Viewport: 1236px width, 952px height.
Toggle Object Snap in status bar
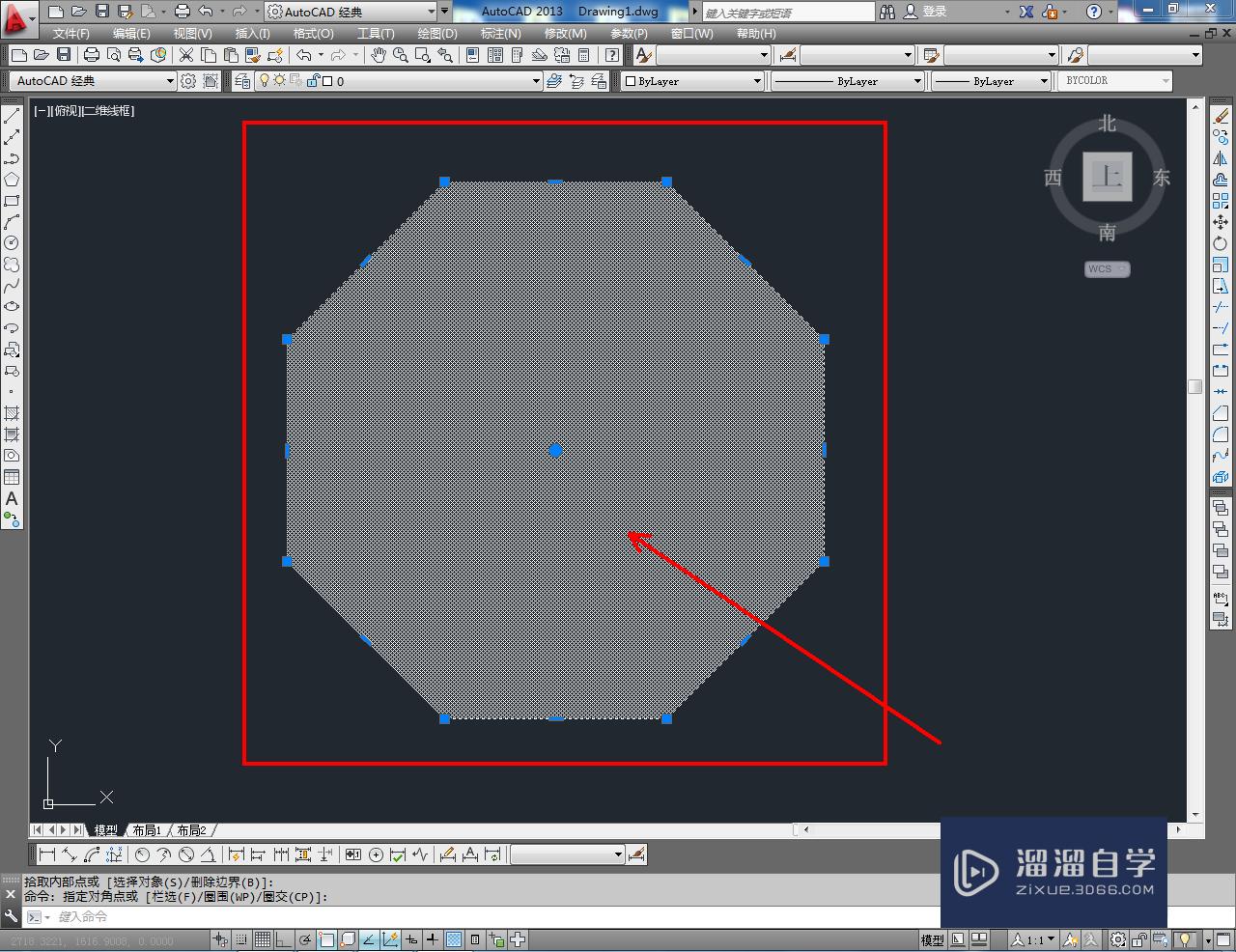(326, 939)
